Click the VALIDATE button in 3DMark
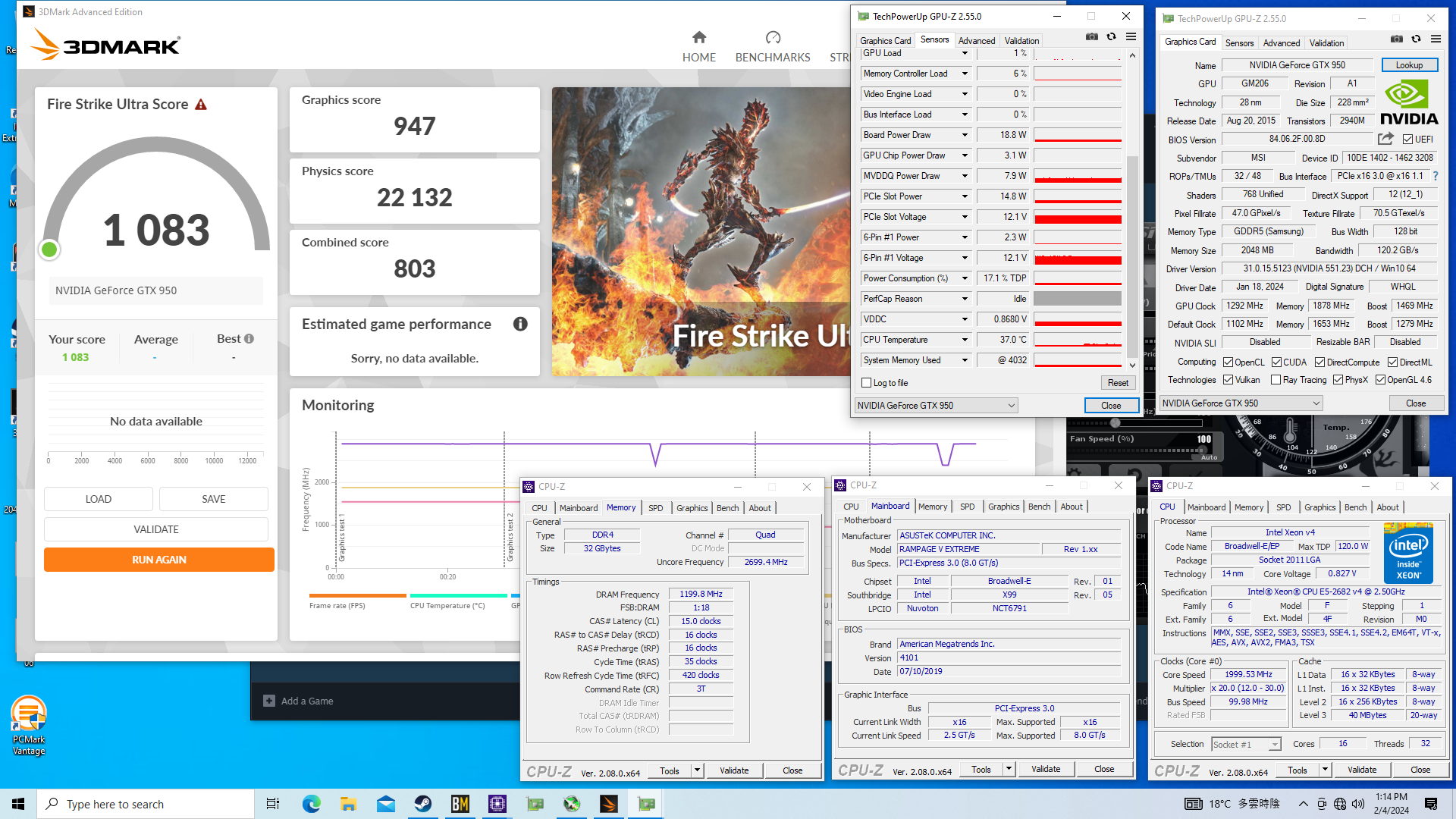Screen dimensions: 1456x819 click(x=156, y=529)
